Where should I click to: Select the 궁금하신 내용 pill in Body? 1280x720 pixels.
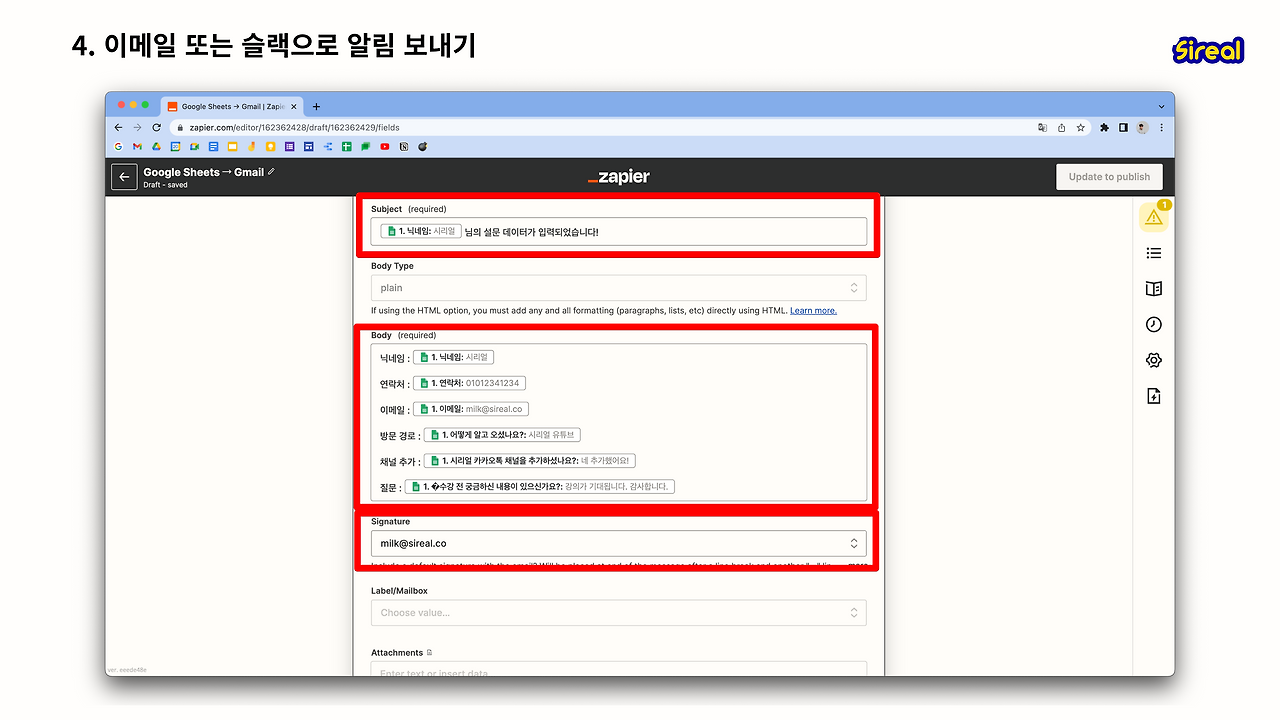[x=540, y=487]
